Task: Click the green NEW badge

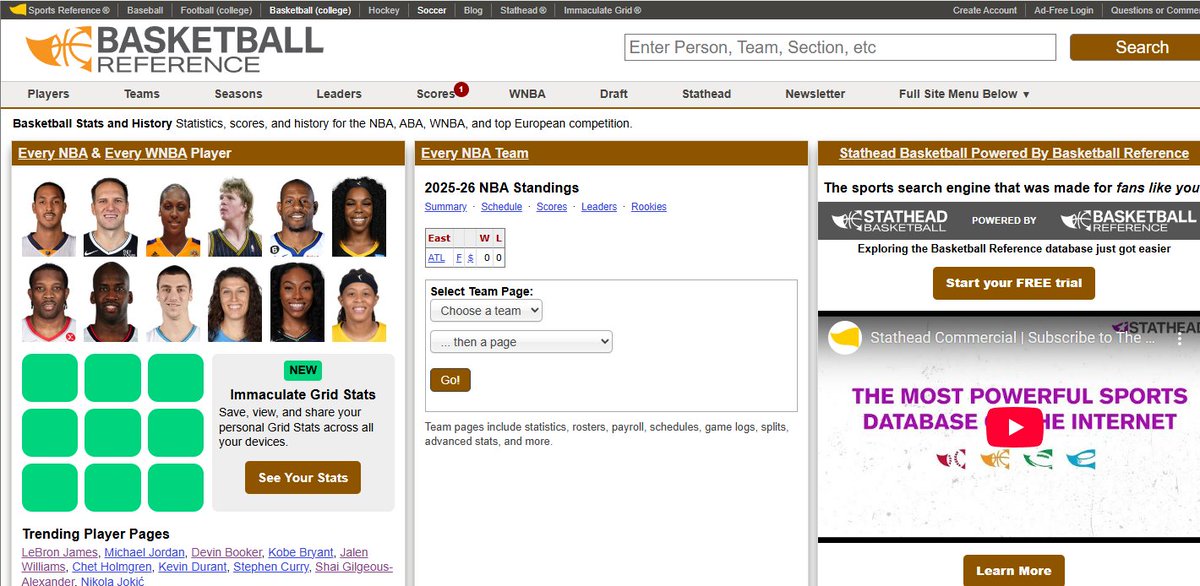Action: [303, 370]
